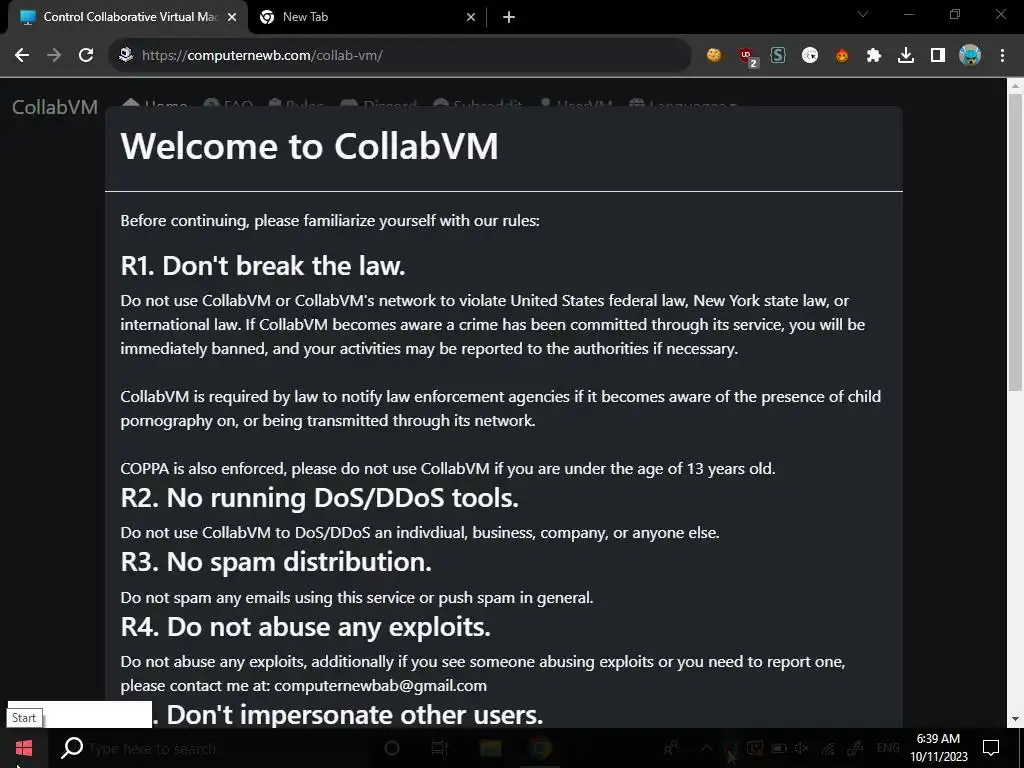This screenshot has height=768, width=1024.
Task: Open the Chrome profile avatar
Action: 970,56
